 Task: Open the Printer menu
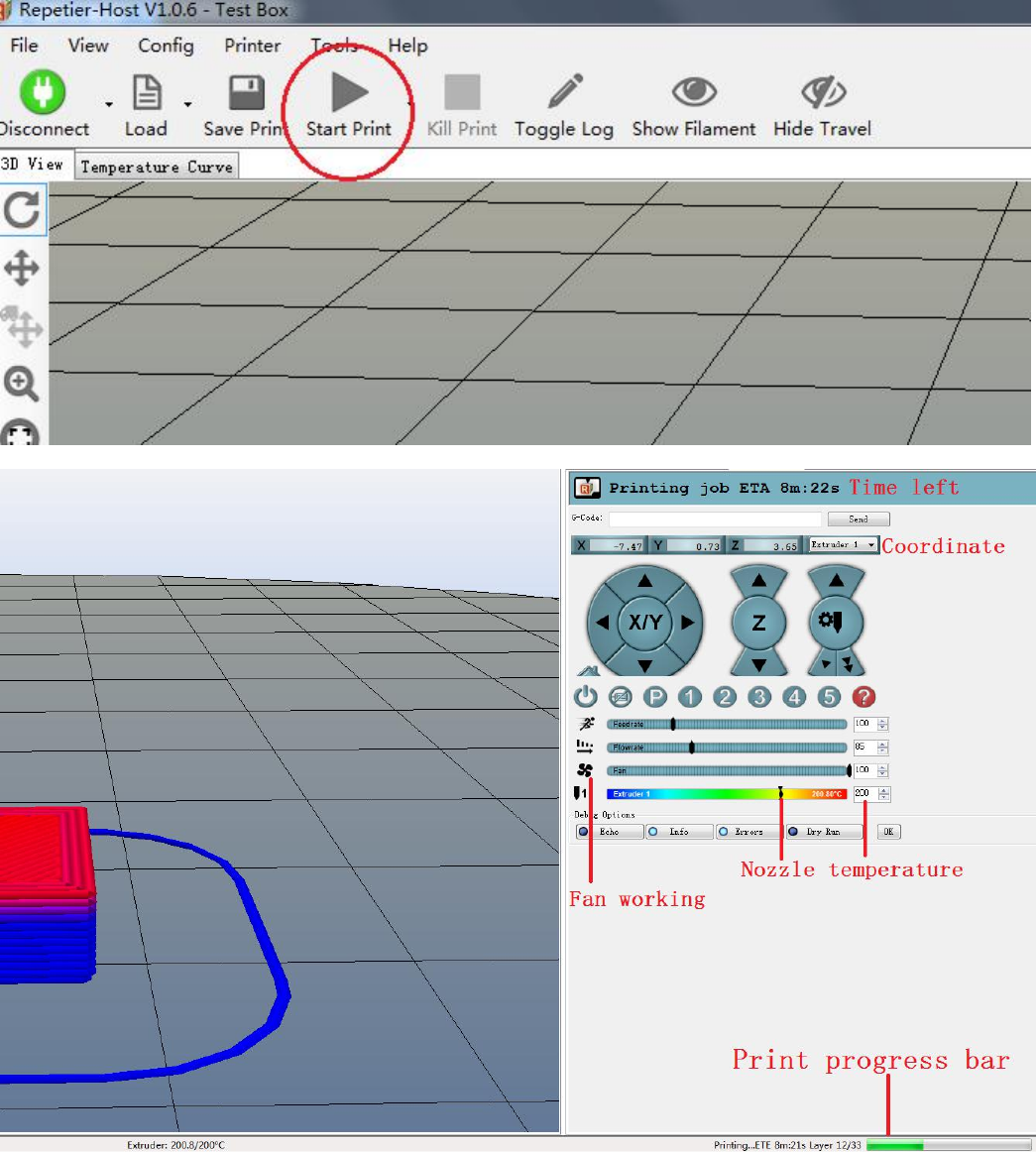tap(252, 46)
